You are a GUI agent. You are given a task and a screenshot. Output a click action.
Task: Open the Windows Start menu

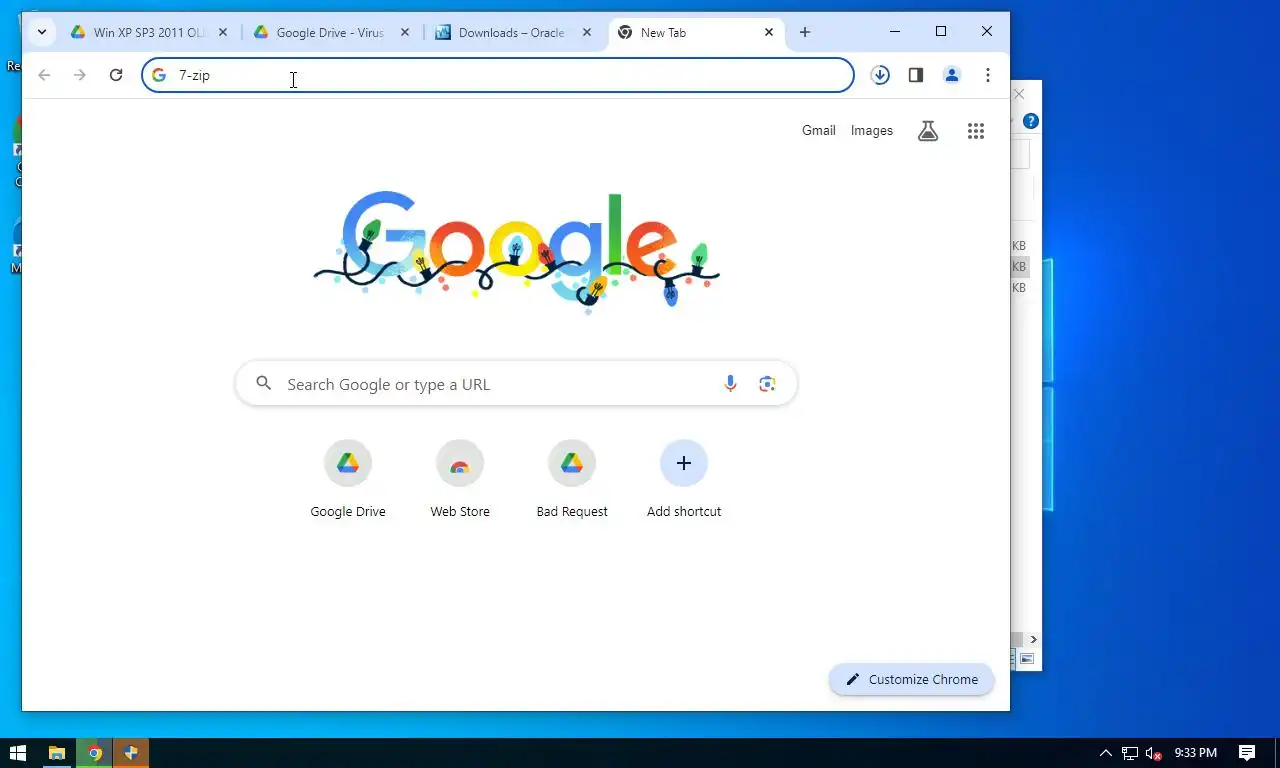click(x=17, y=753)
